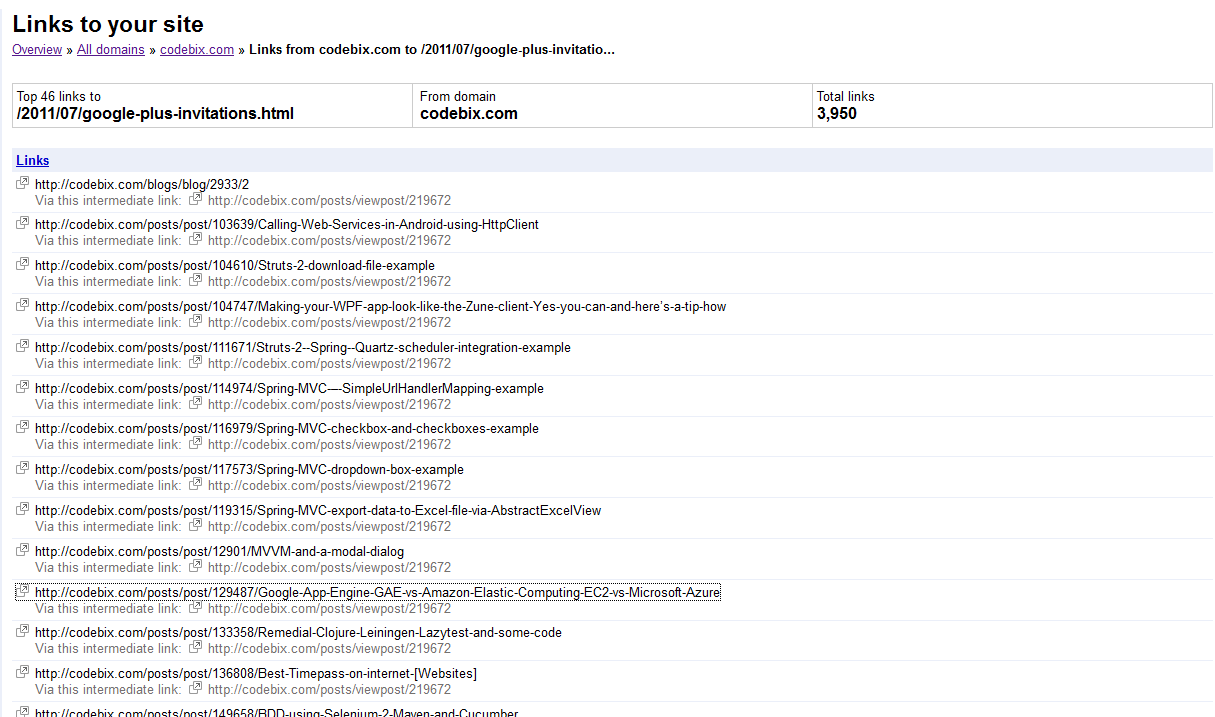Open the blogs/blog/2933/2 URL
Viewport: 1215px width, 717px height.
click(142, 184)
